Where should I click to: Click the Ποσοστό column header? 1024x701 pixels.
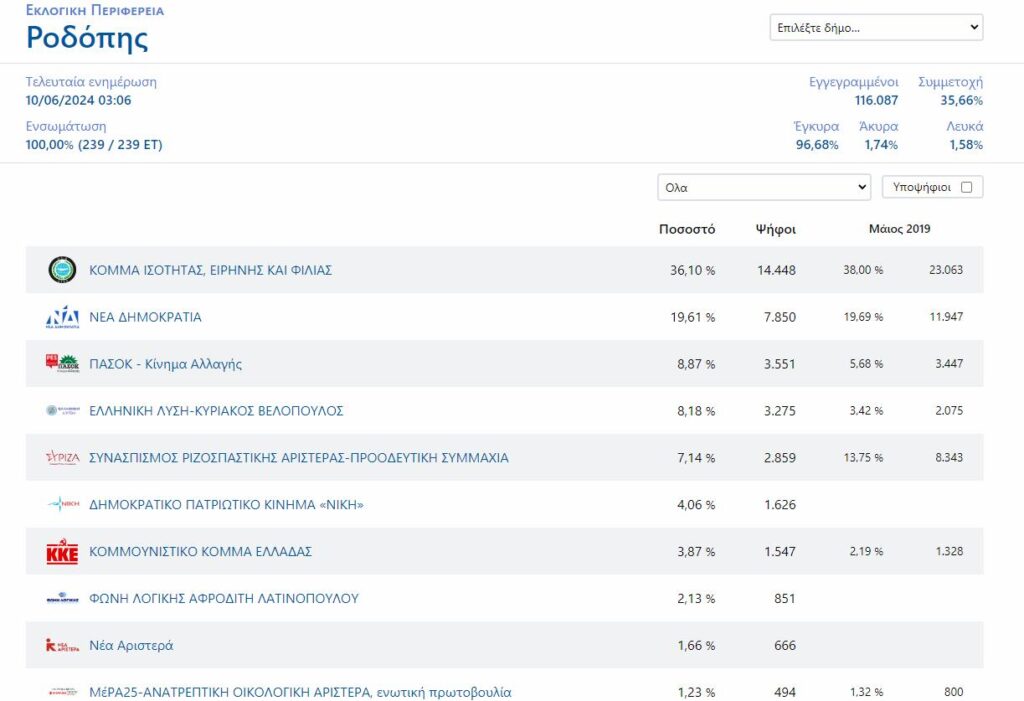click(687, 229)
